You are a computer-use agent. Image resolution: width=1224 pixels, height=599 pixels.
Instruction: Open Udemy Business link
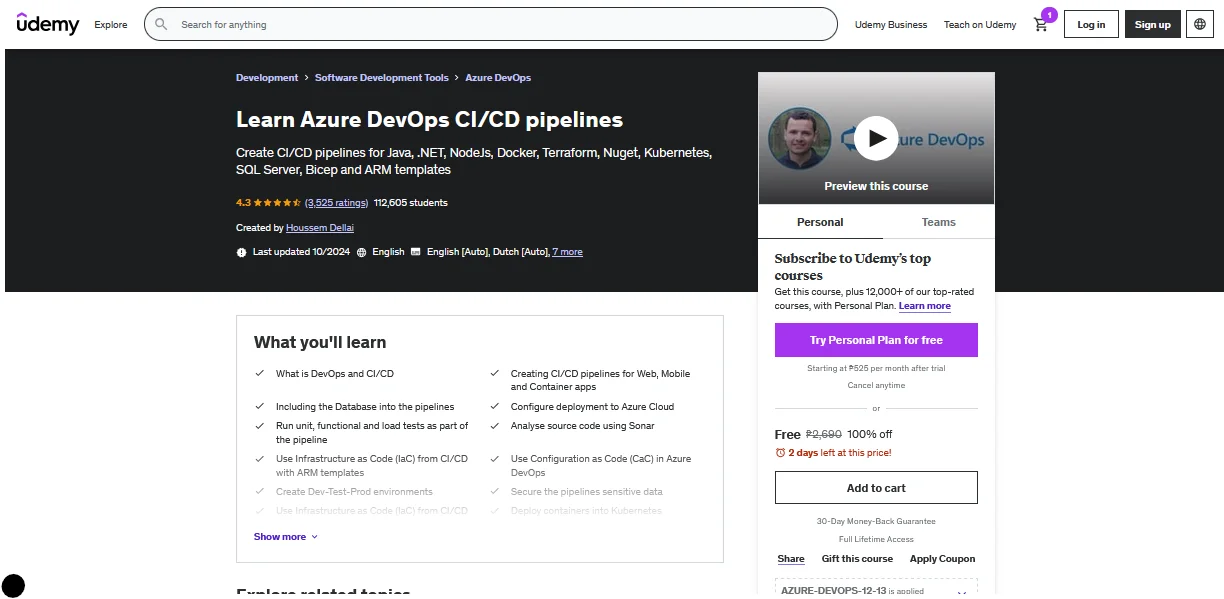[891, 25]
